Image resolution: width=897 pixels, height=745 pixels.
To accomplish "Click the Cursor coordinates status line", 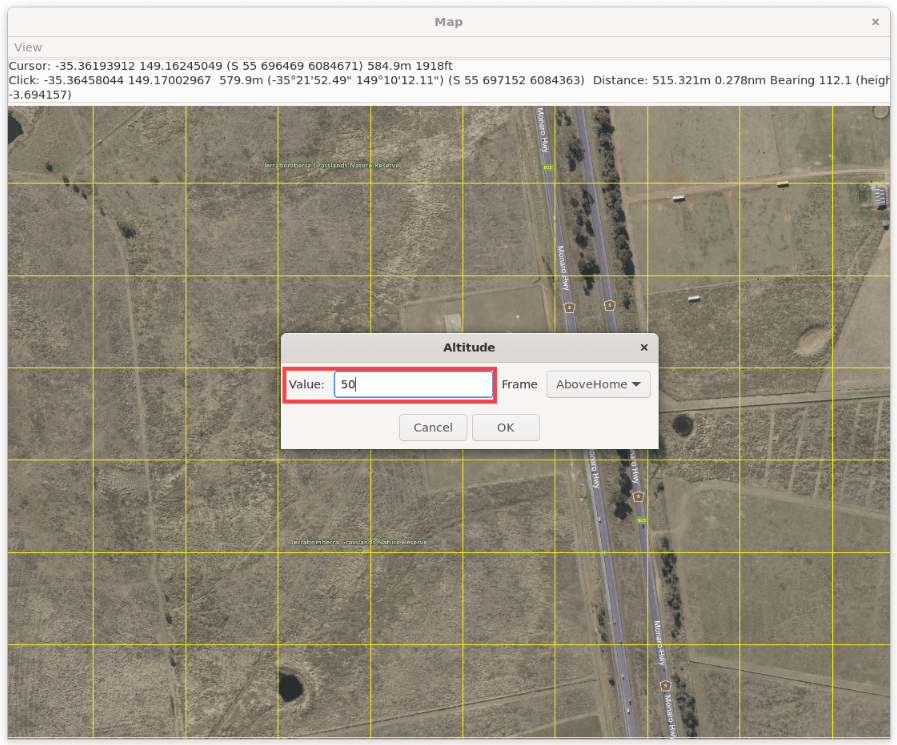I will click(230, 66).
